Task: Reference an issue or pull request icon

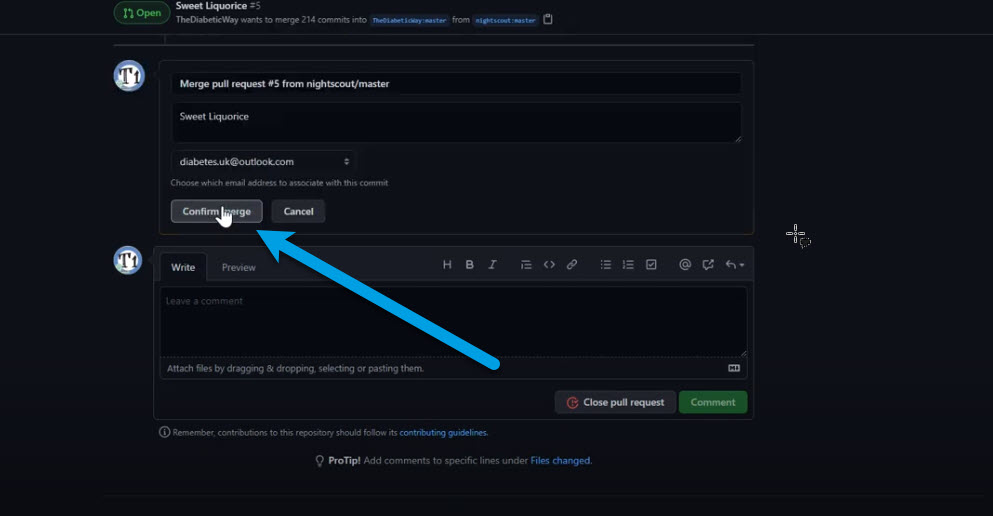Action: pyautogui.click(x=708, y=265)
